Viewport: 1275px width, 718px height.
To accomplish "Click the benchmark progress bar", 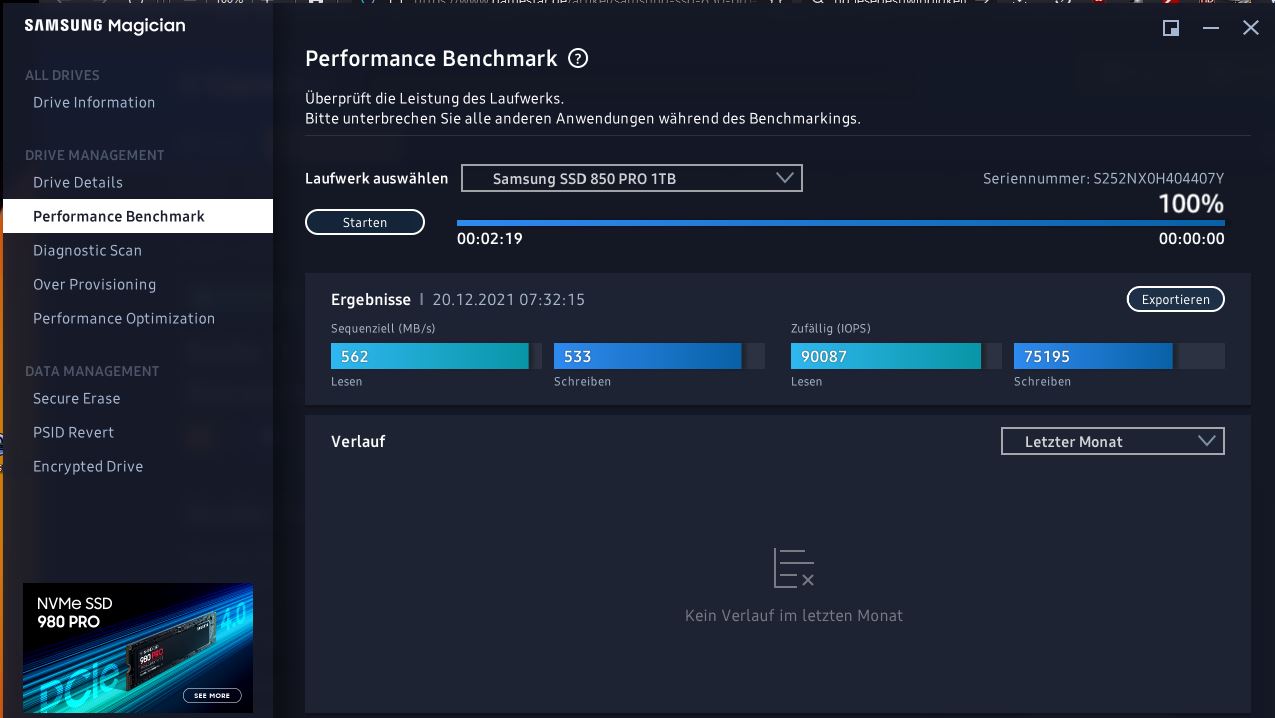I will [x=841, y=224].
